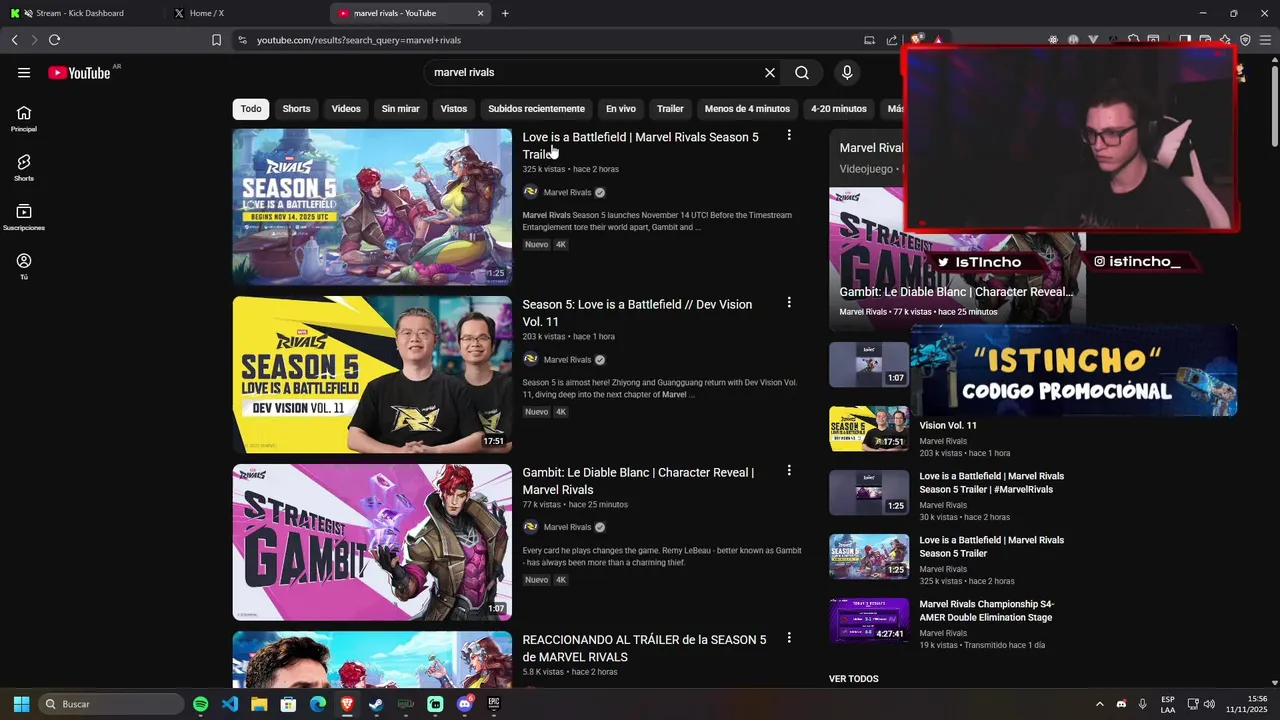Switch to the Stream - Kick Dashboard tab
1280x720 pixels.
click(80, 13)
